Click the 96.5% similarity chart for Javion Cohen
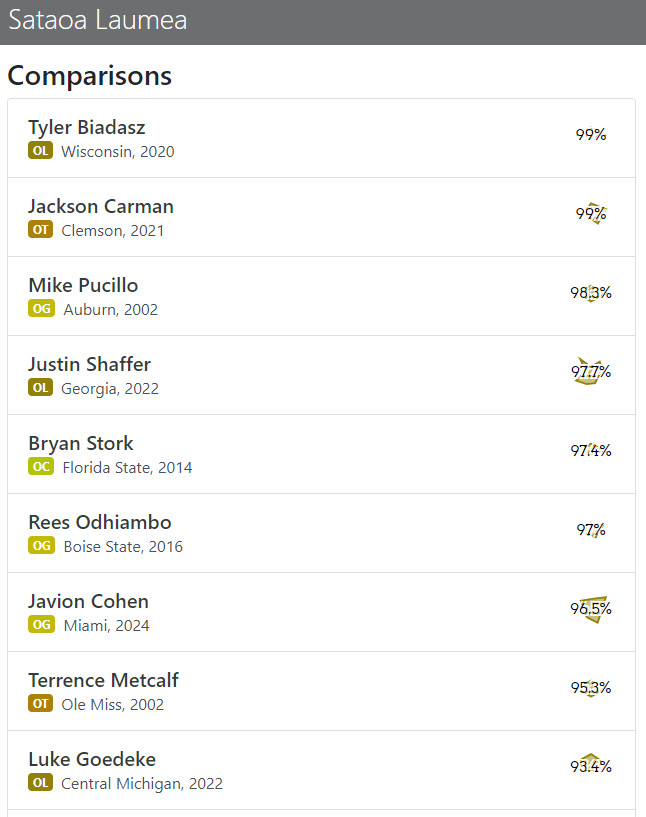This screenshot has width=646, height=817. click(x=591, y=609)
